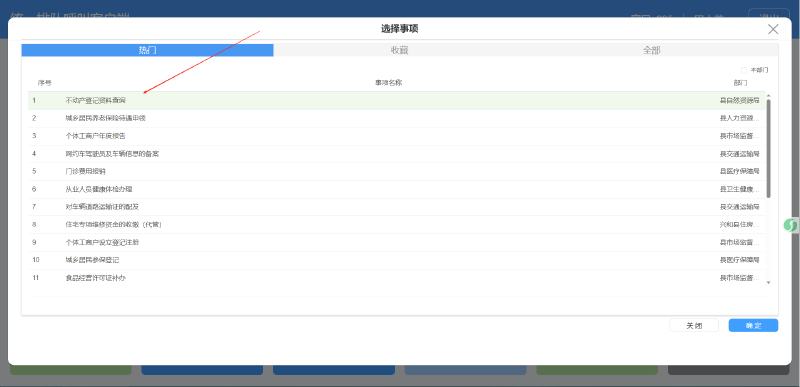Switch to the 收藏 tab
The image size is (800, 387).
[x=399, y=50]
